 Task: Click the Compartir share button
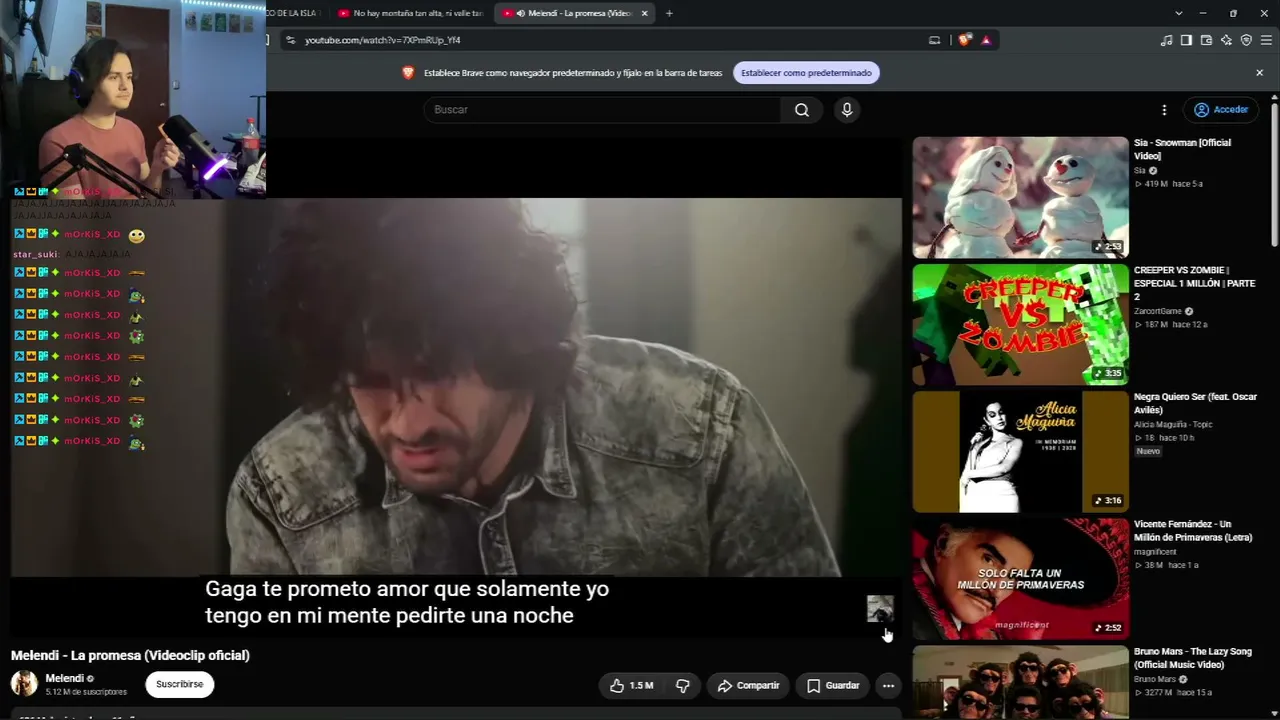point(748,685)
